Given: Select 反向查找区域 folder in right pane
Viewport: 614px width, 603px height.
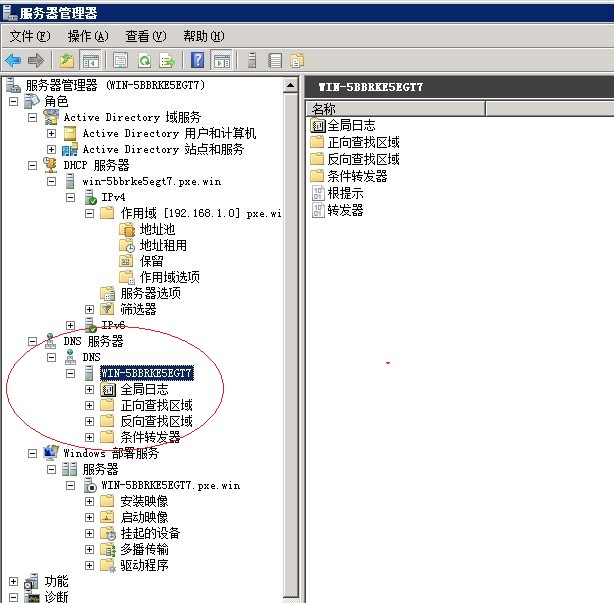Looking at the screenshot, I should click(362, 159).
